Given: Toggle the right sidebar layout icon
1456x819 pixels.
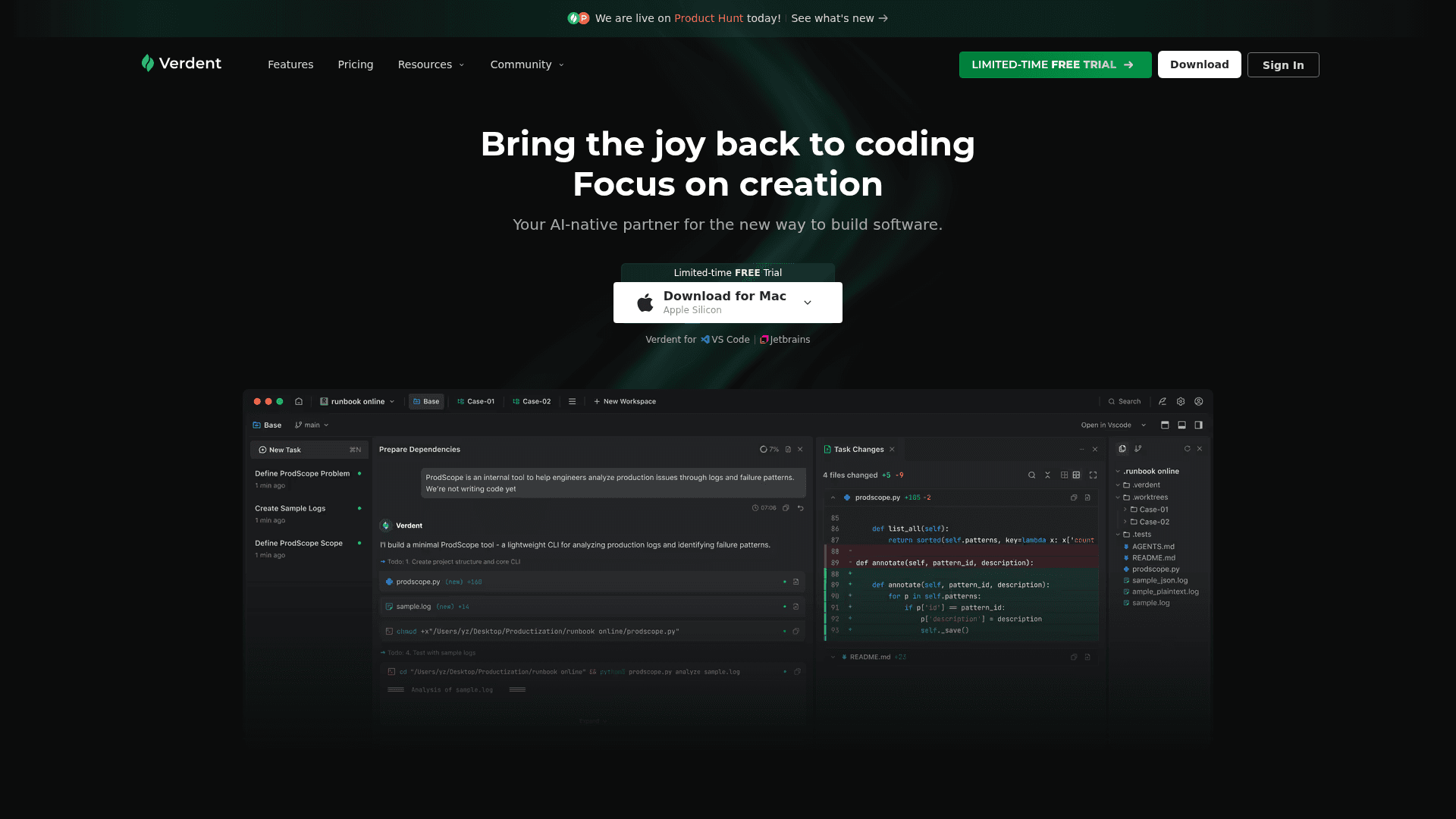Looking at the screenshot, I should coord(1199,425).
